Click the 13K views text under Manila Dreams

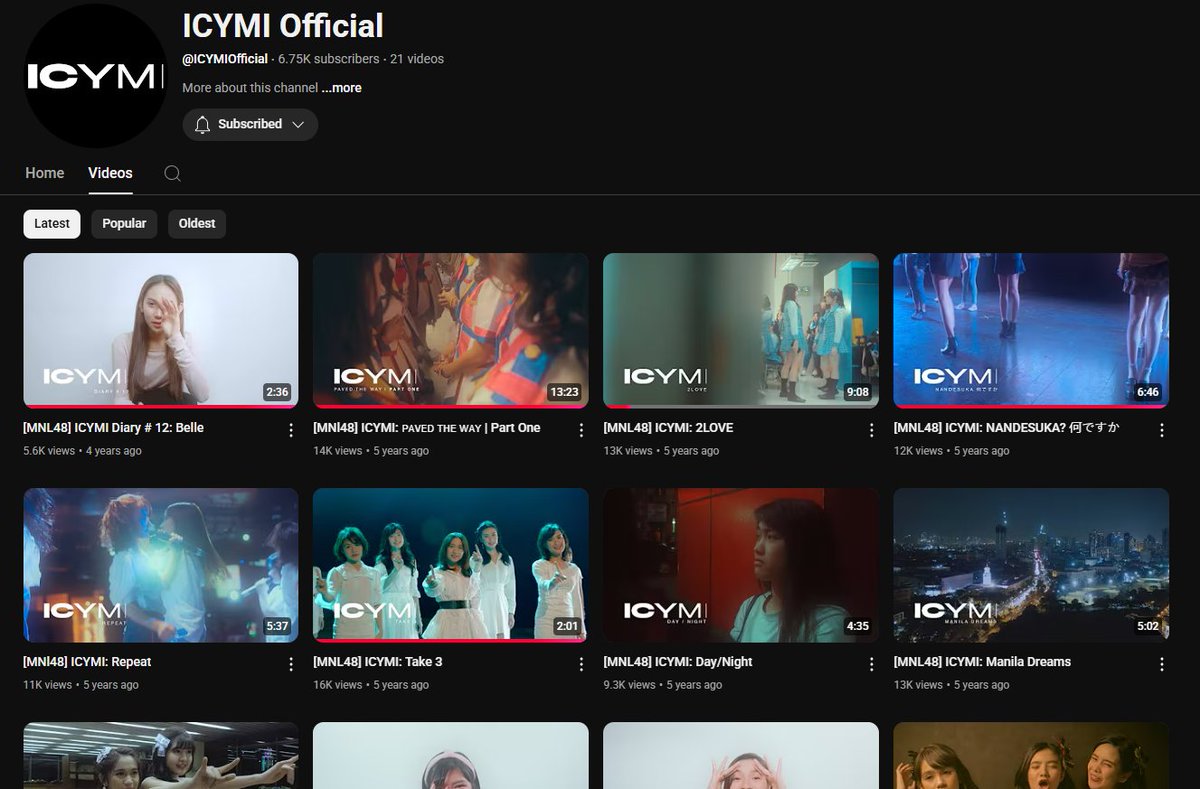[918, 685]
